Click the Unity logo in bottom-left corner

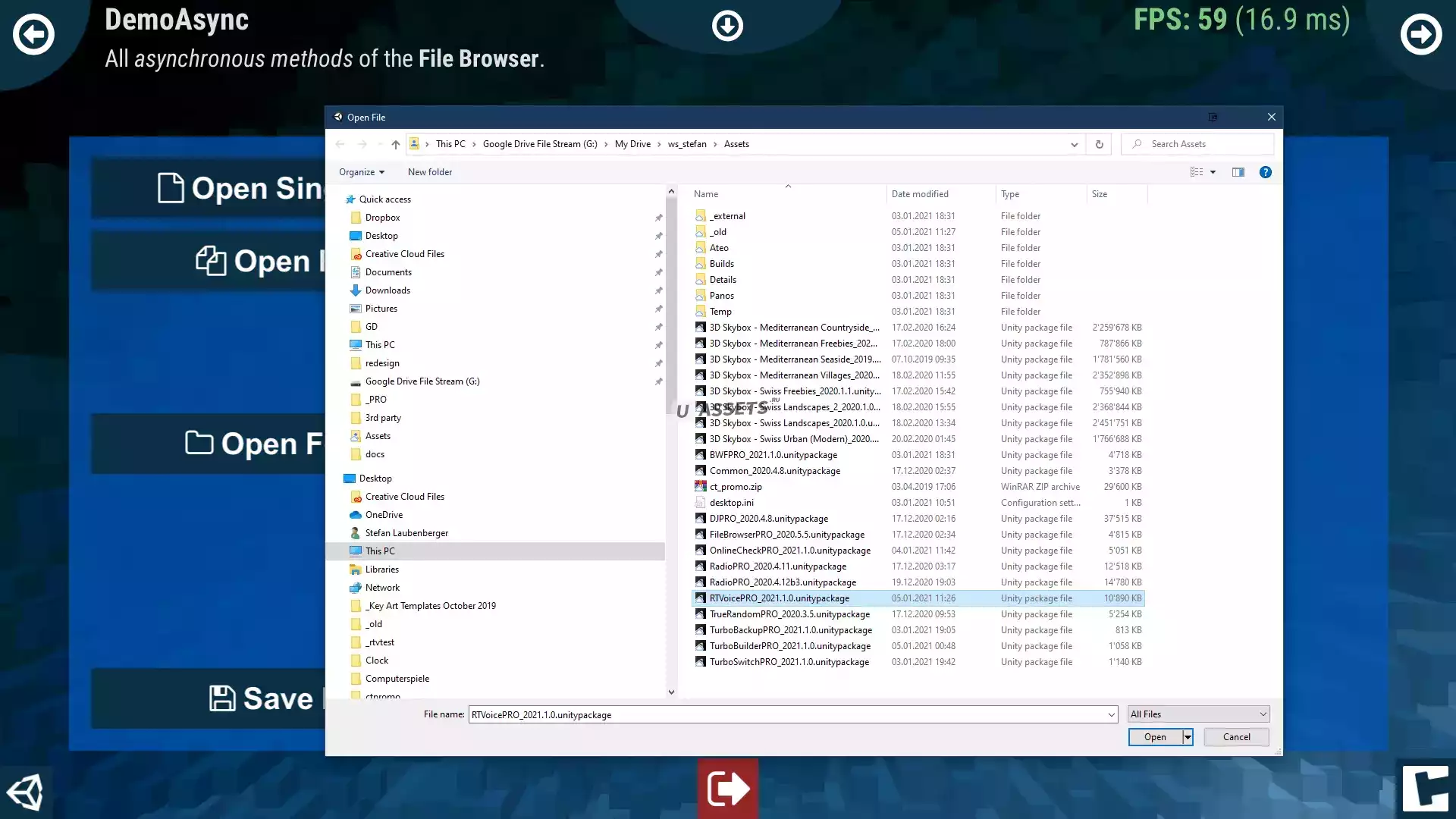[25, 792]
